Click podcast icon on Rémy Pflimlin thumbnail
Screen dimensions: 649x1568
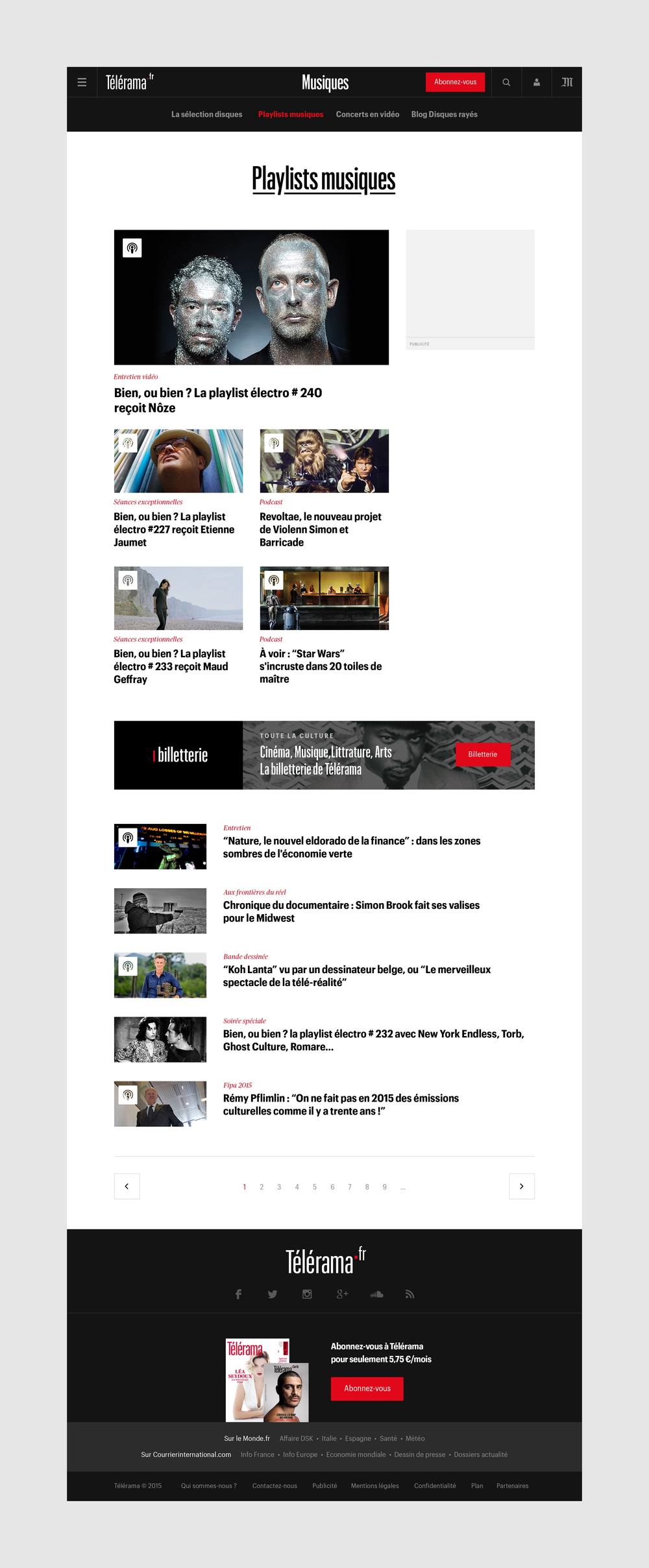[x=129, y=1095]
